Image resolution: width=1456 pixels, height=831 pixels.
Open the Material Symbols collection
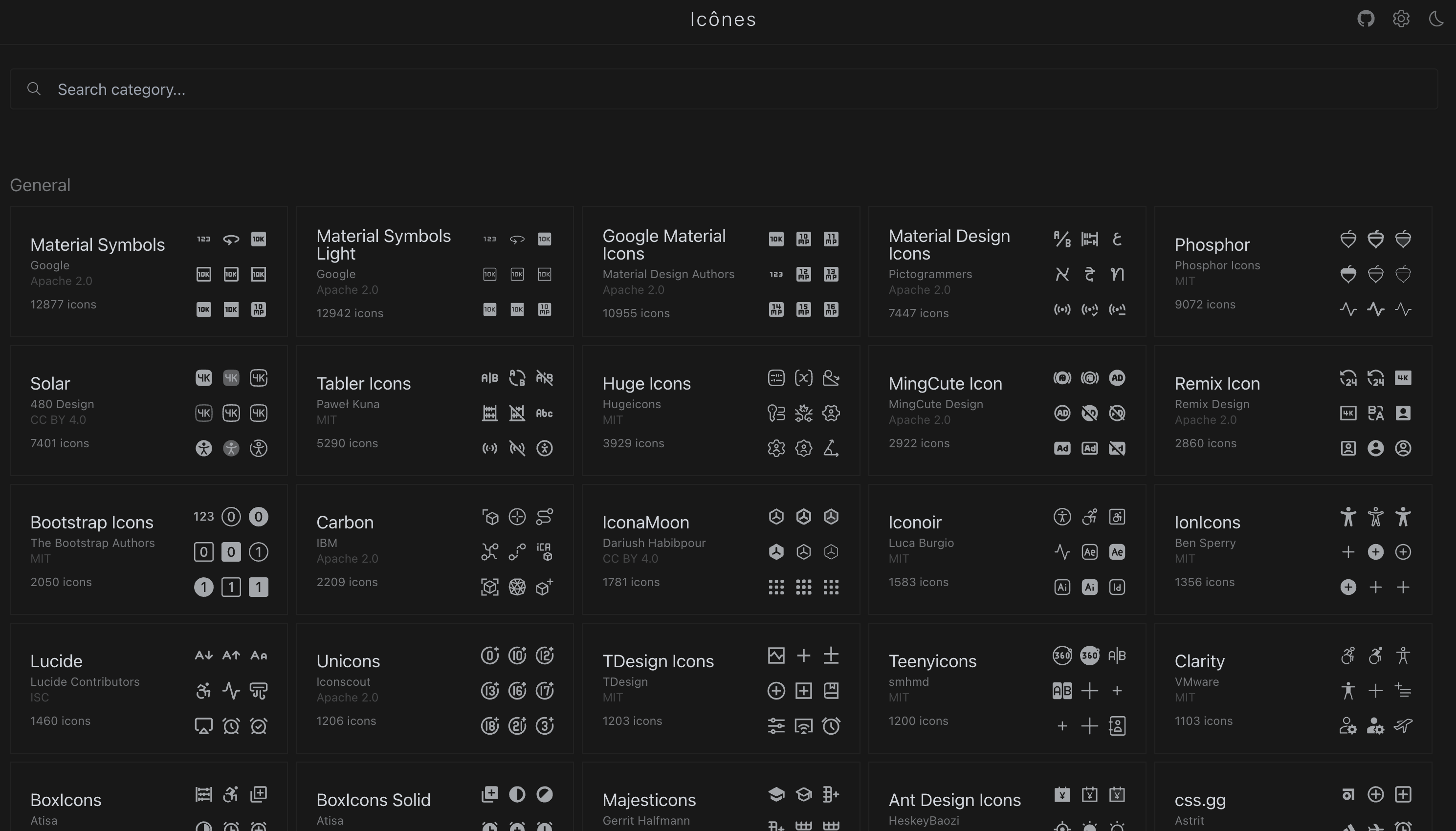149,272
